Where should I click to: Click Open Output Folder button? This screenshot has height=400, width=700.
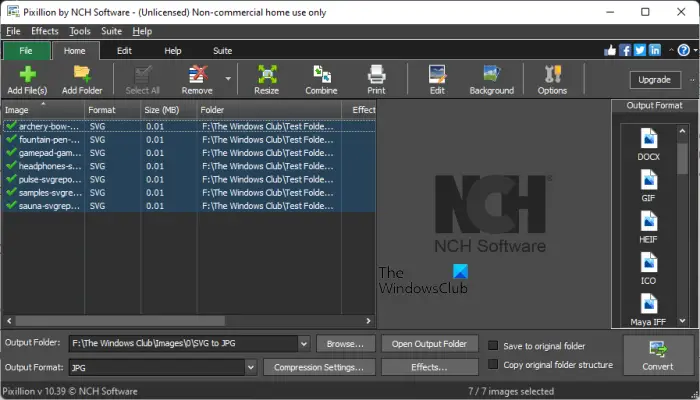(x=429, y=344)
